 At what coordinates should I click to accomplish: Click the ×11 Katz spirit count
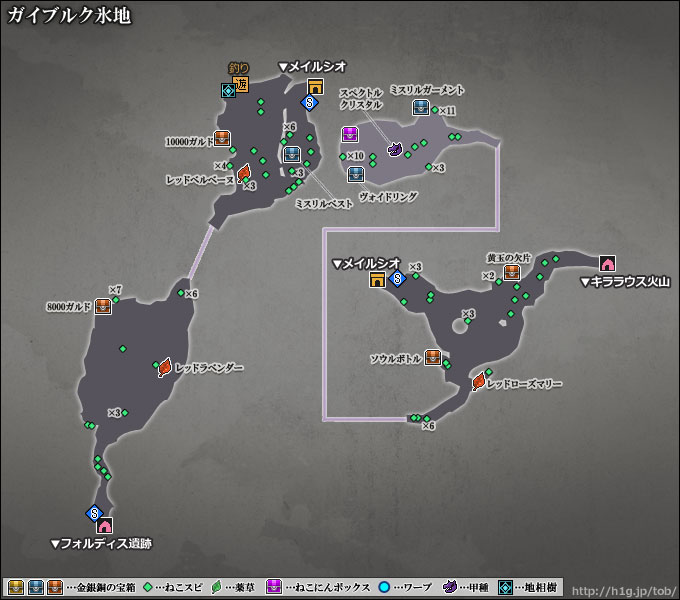448,111
